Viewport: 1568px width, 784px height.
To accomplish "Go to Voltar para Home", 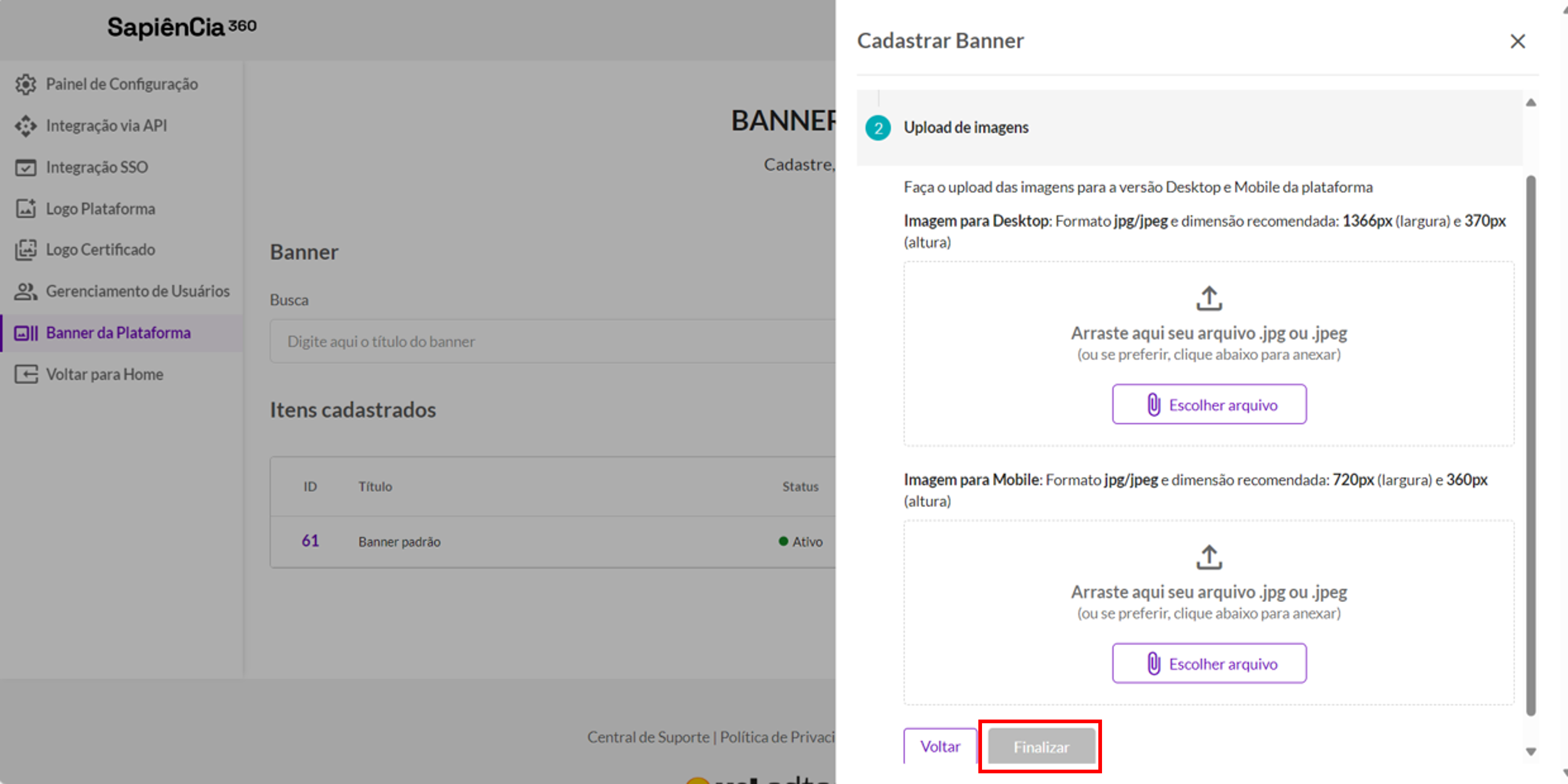I will (122, 374).
